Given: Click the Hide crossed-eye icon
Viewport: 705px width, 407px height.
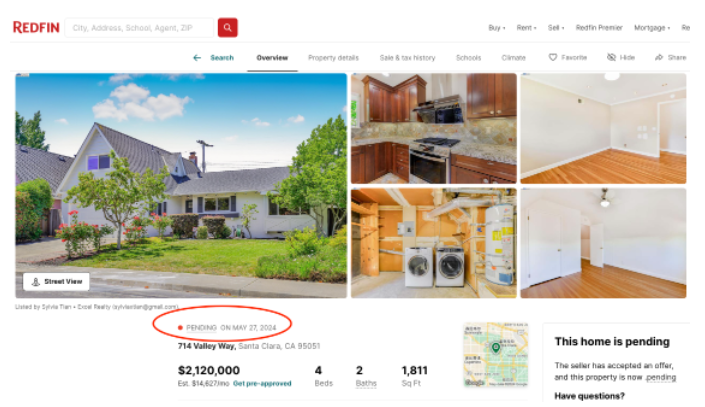Looking at the screenshot, I should point(611,57).
